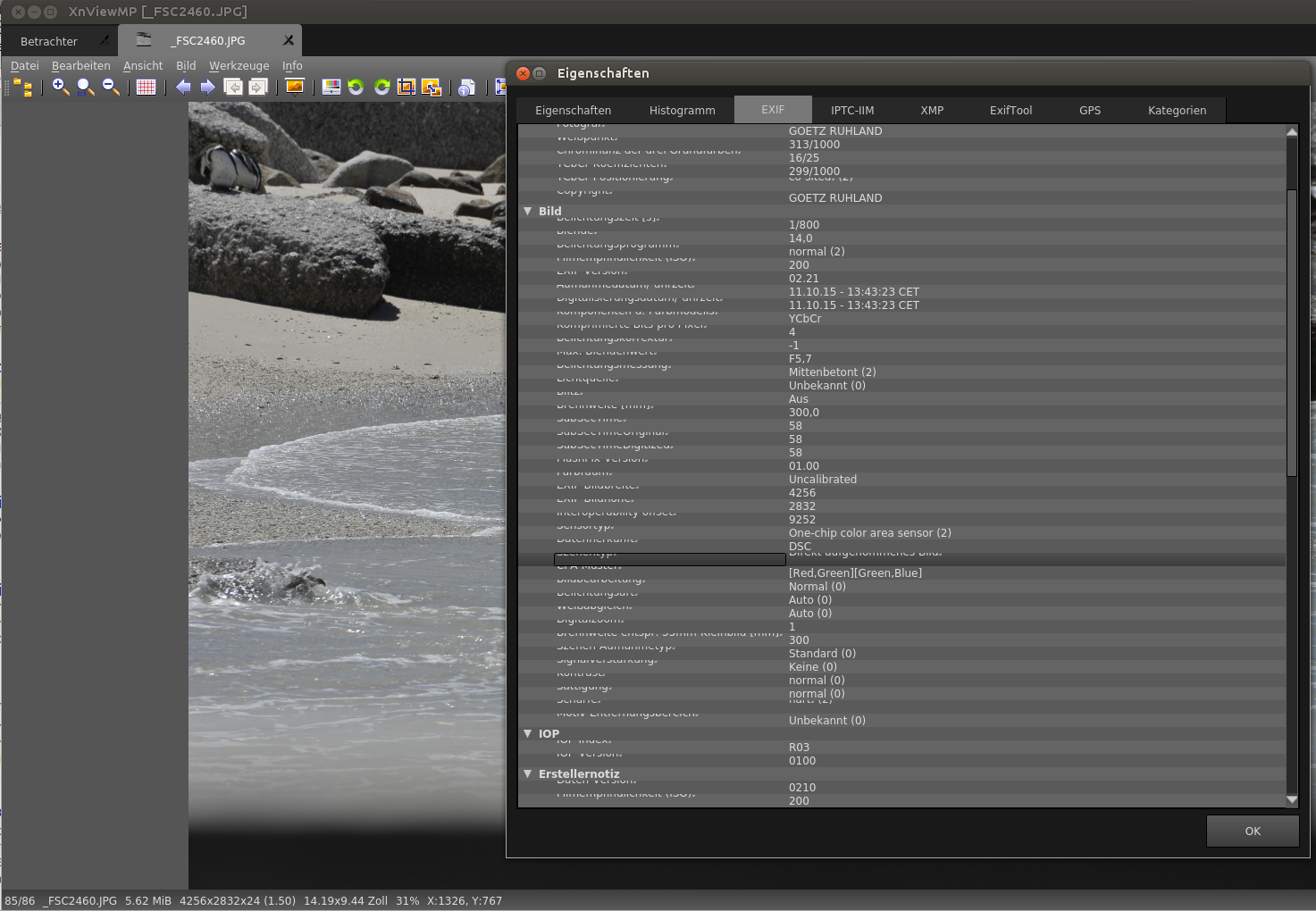
Task: Click the EXIF list scroll-down arrow
Action: 1291,800
